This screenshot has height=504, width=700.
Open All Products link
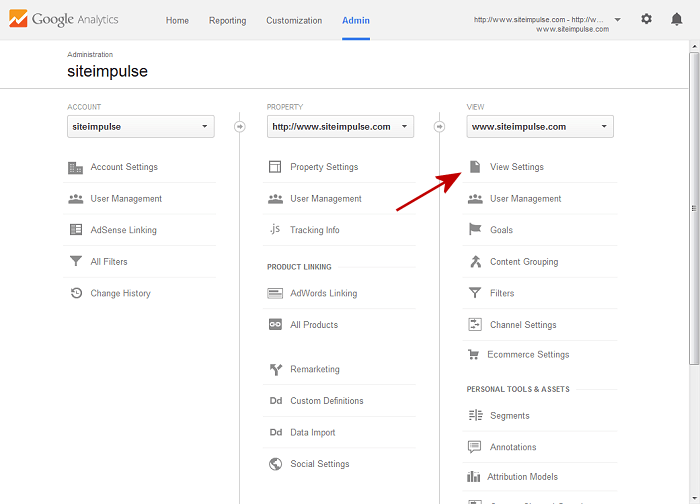(314, 325)
